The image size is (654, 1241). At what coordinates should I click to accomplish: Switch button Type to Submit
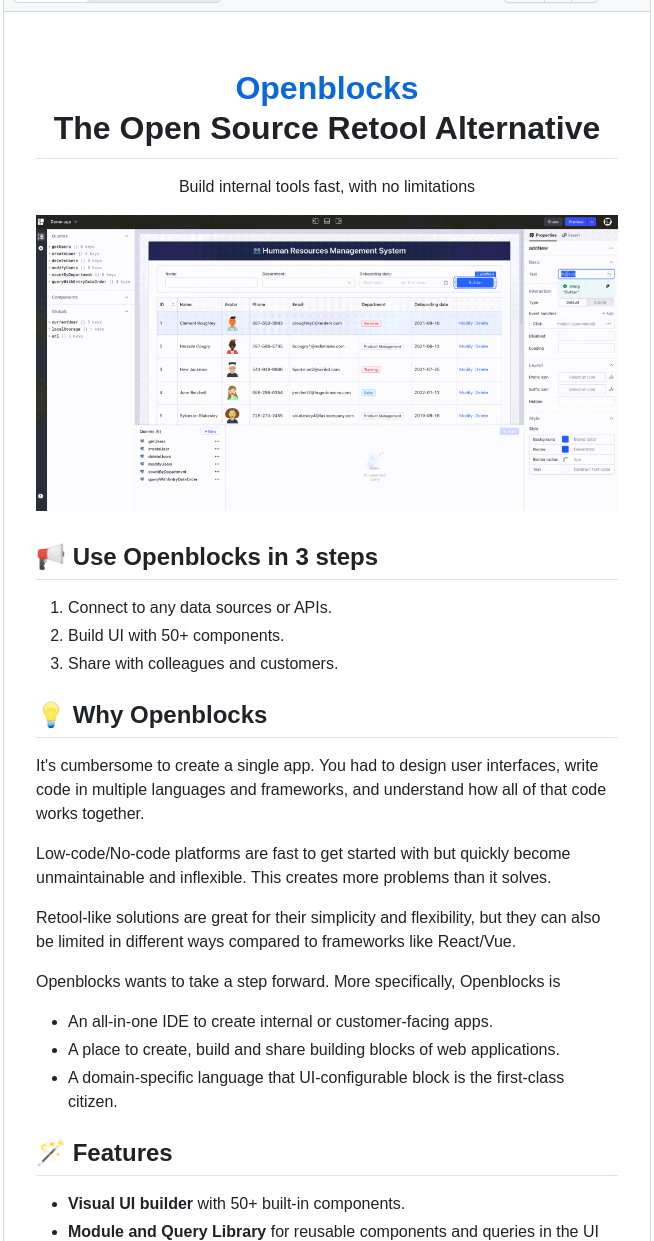600,302
